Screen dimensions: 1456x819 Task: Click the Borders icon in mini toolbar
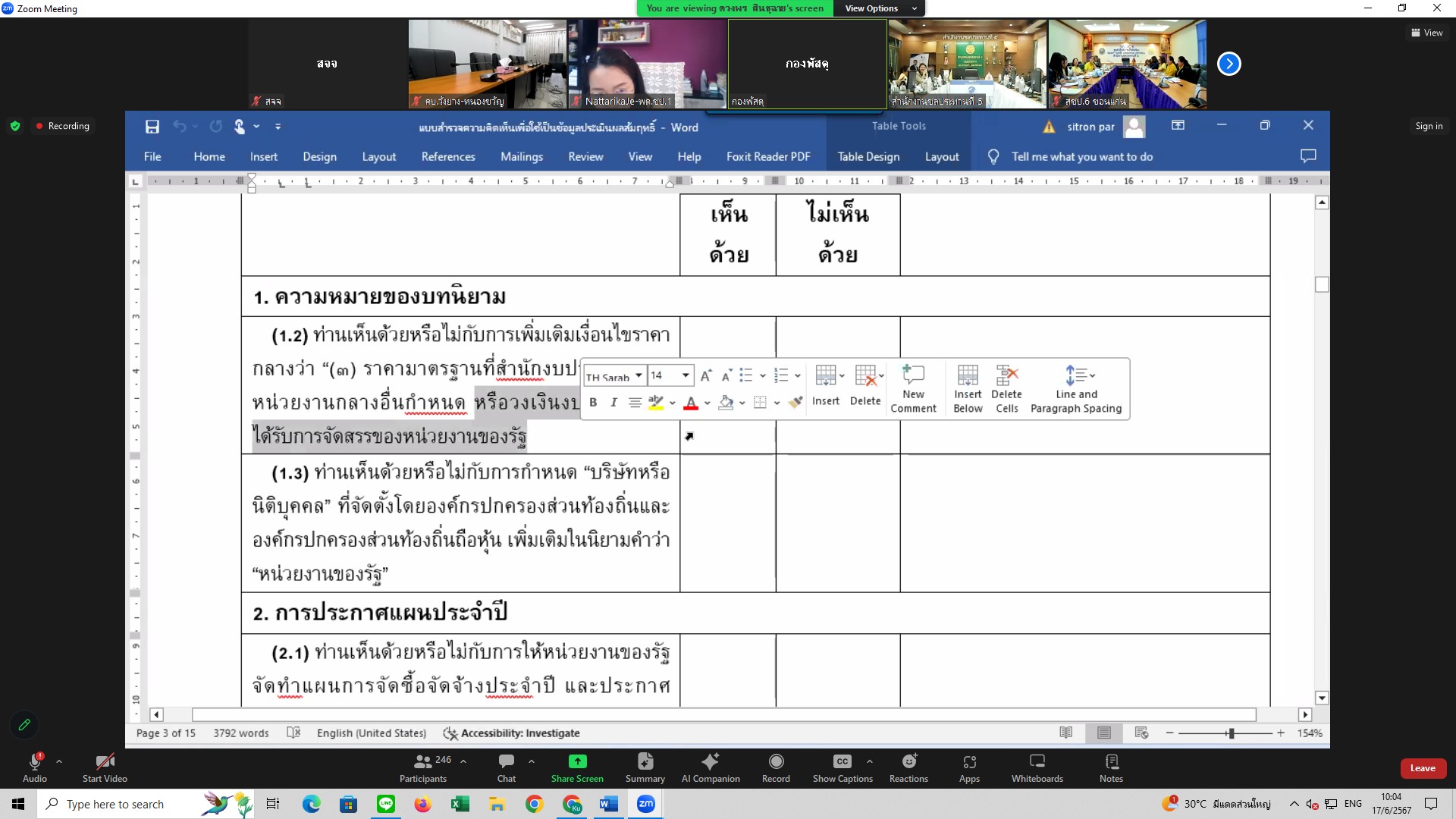[x=760, y=403]
